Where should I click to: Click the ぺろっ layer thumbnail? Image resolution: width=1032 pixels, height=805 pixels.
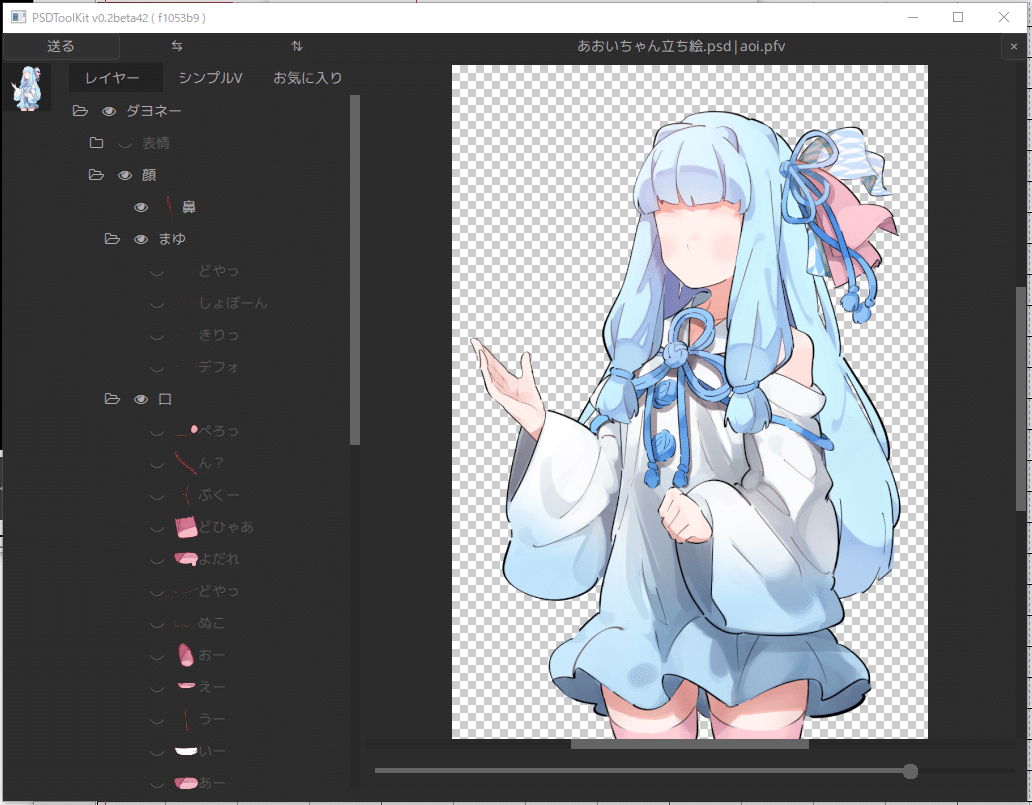(x=186, y=431)
